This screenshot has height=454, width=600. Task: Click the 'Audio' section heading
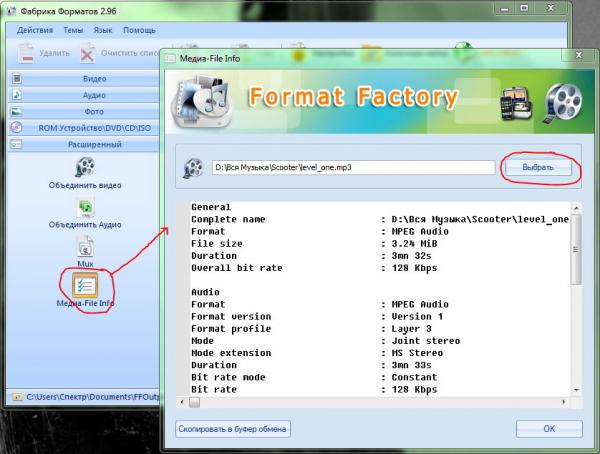pos(205,292)
